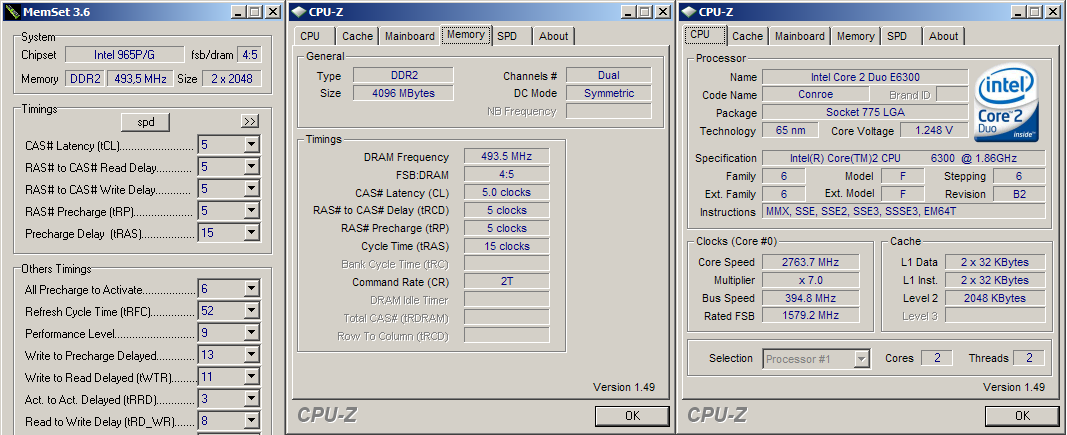
Task: Select the Memory tab in the middle CPU-Z window
Action: [x=466, y=35]
